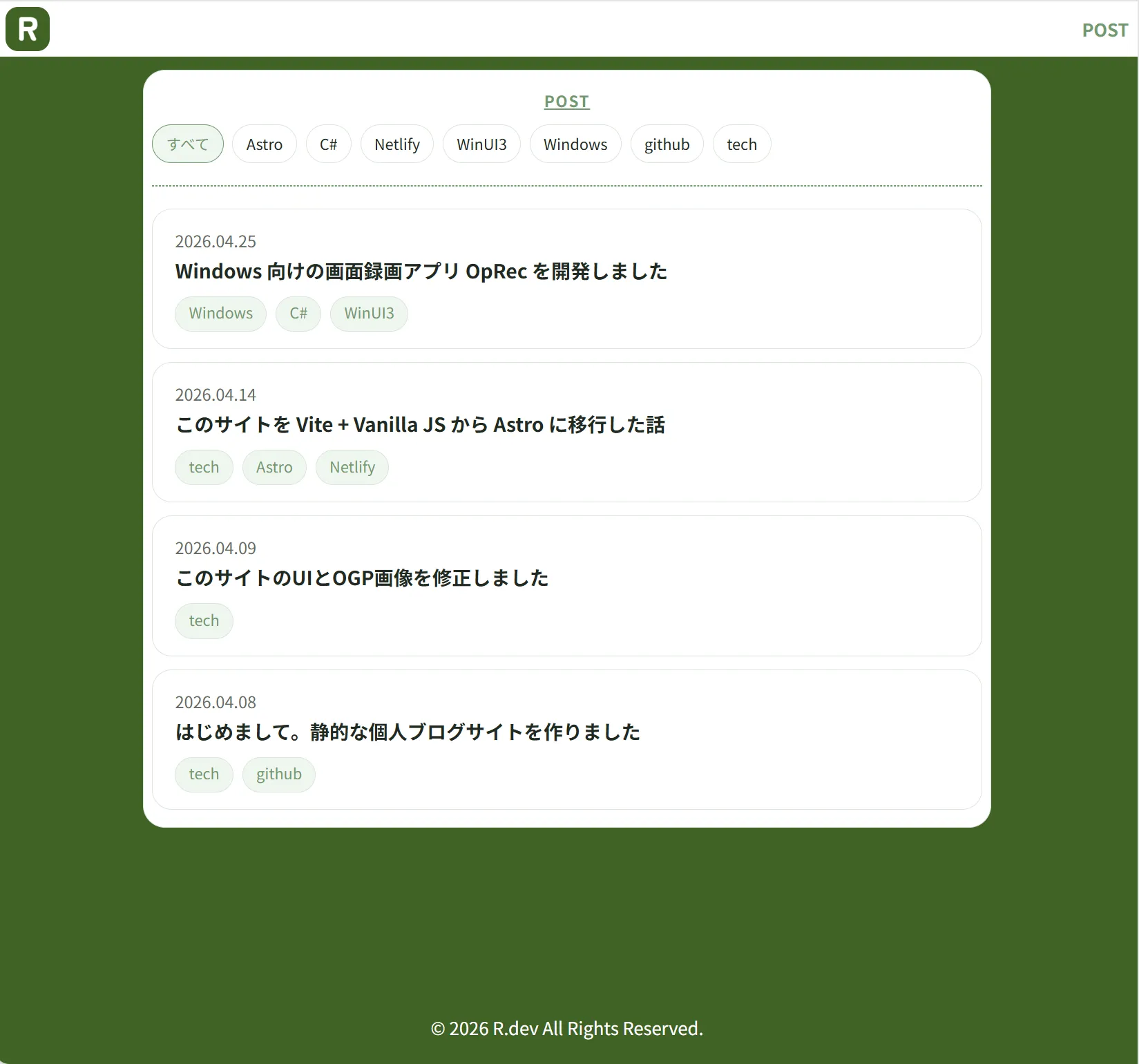Click the date 2026.04.14
Screen dimensions: 1139x1064
click(216, 395)
